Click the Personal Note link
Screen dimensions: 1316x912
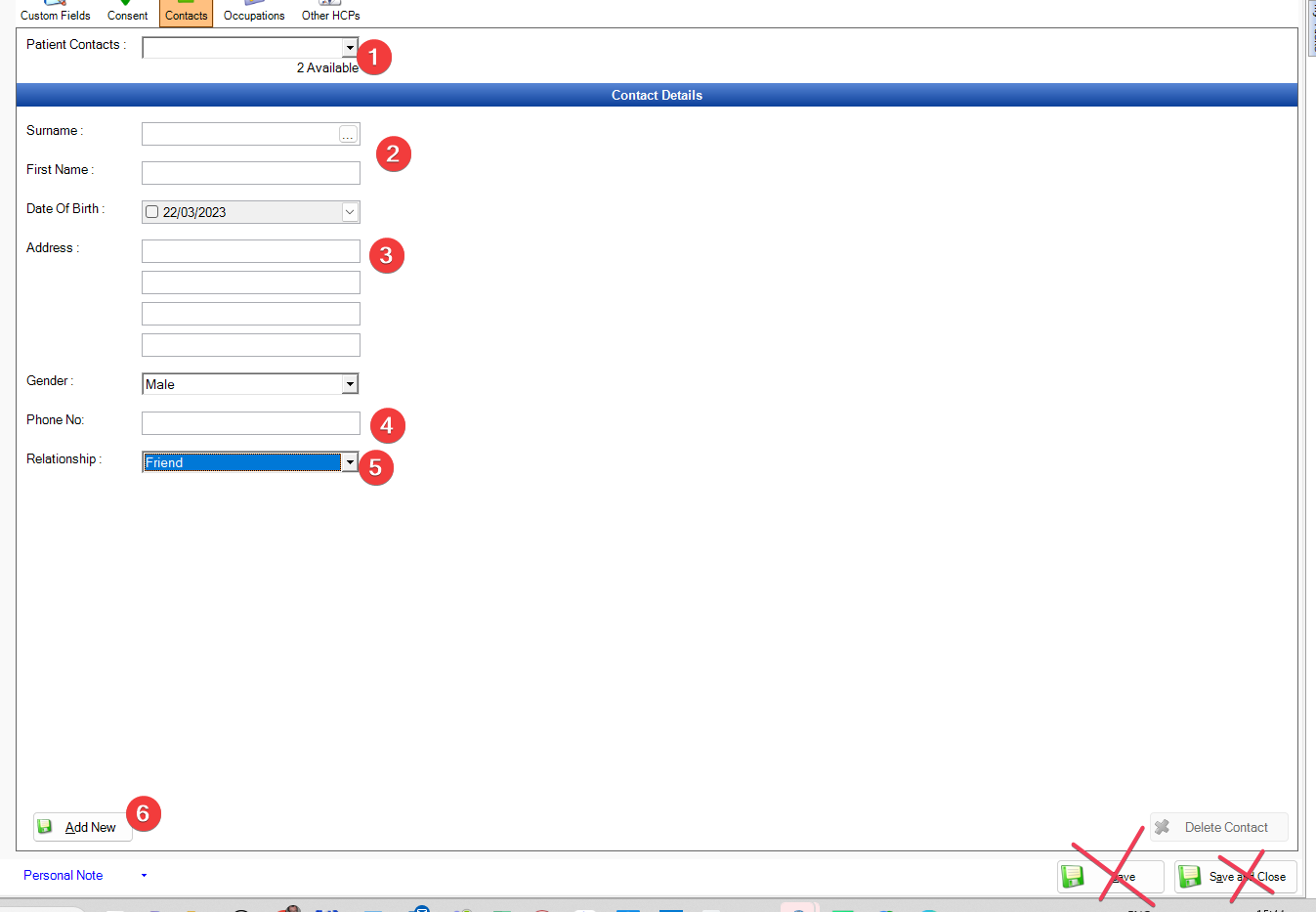click(x=64, y=876)
